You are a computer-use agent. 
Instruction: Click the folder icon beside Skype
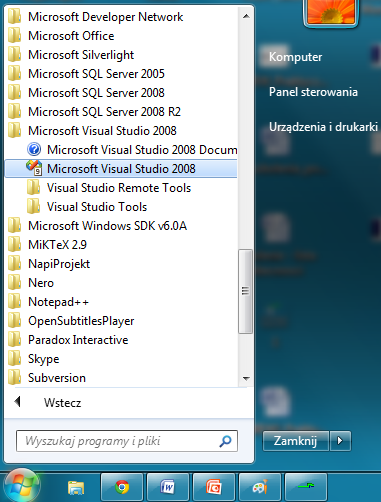tap(15, 358)
